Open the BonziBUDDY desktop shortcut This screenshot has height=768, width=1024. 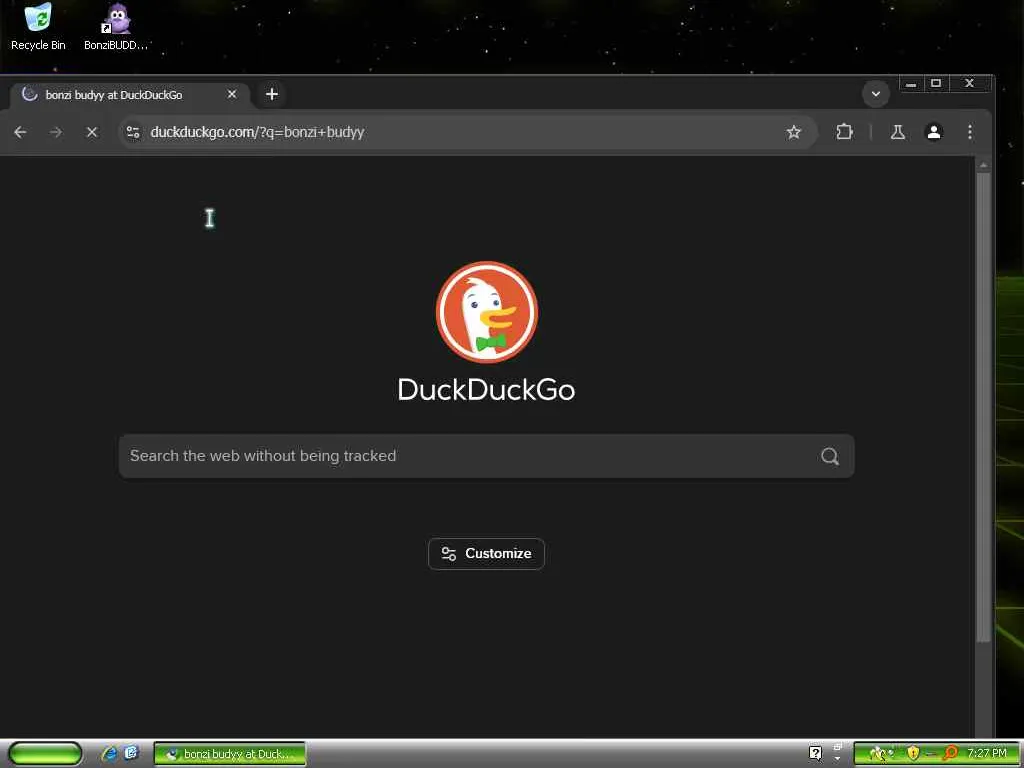point(116,27)
